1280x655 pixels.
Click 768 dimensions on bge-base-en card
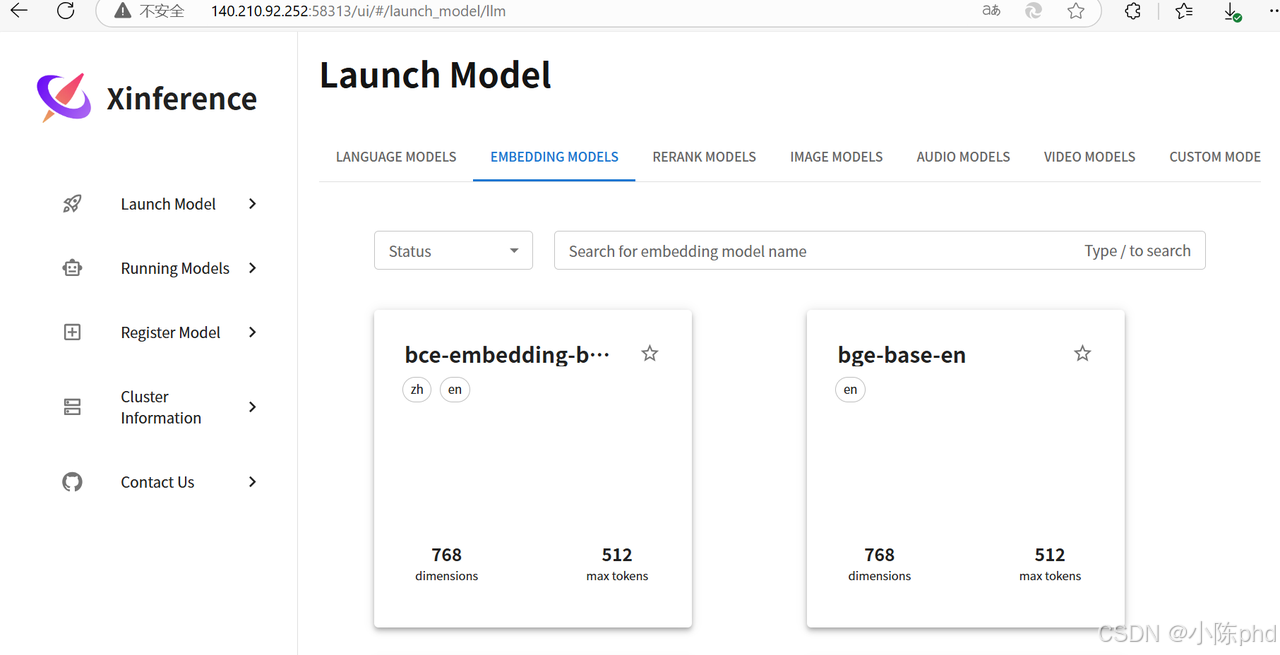pos(880,564)
